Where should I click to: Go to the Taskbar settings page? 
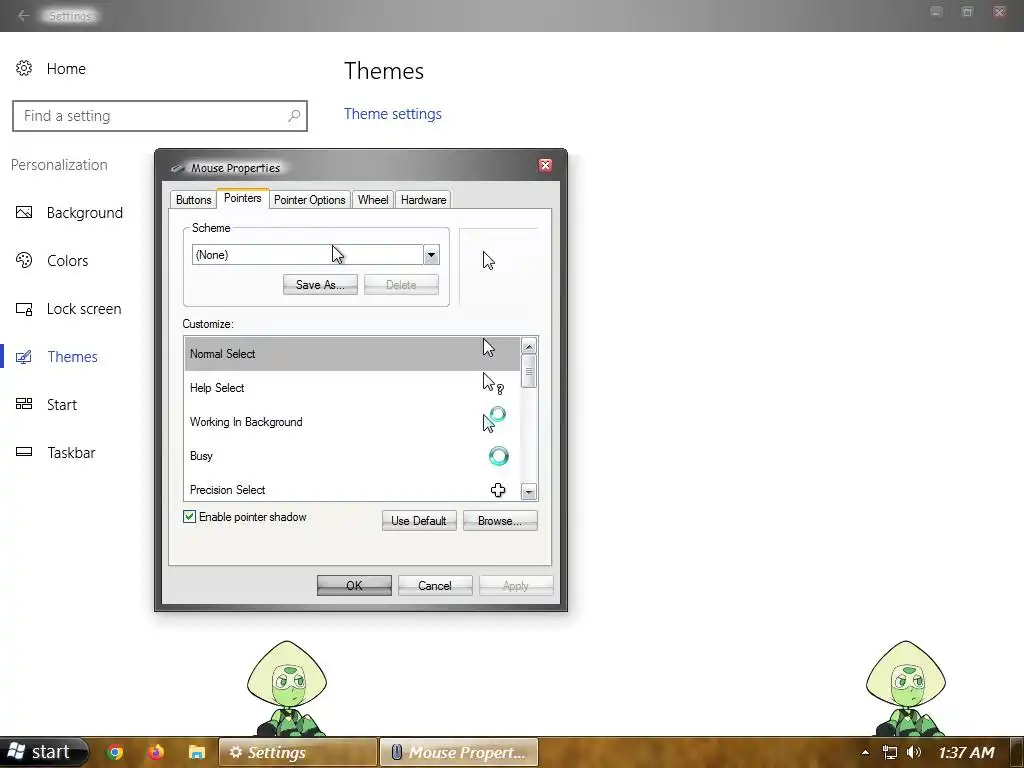[71, 453]
